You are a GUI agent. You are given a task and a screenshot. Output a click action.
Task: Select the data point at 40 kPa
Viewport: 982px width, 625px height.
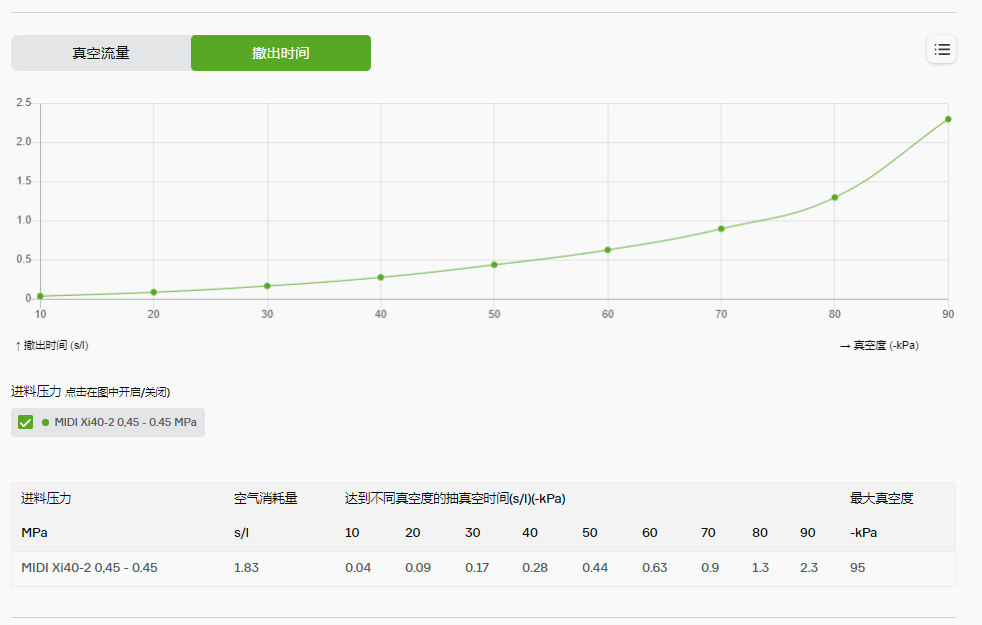pos(380,276)
